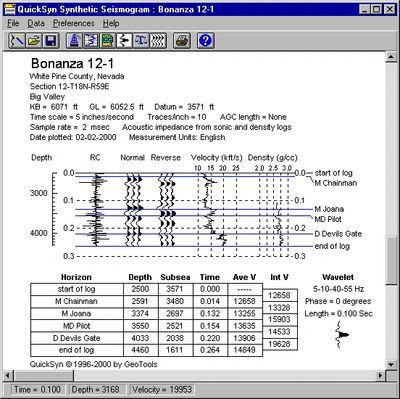Click the horizontal scrollbar thumb
Screen dimensions: 400x399
pos(44,375)
